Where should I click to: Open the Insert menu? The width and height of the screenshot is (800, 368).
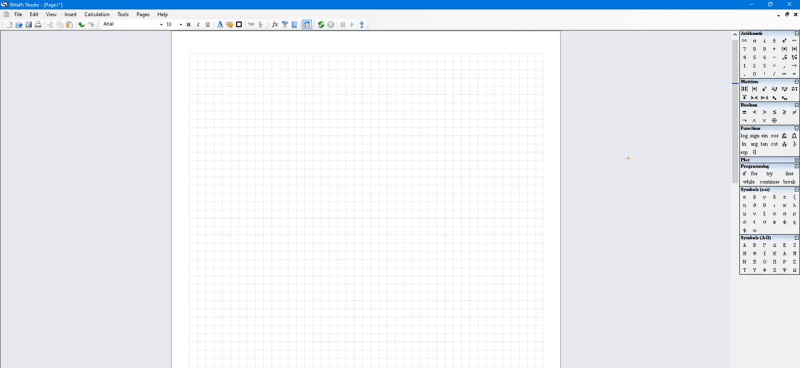pyautogui.click(x=70, y=14)
